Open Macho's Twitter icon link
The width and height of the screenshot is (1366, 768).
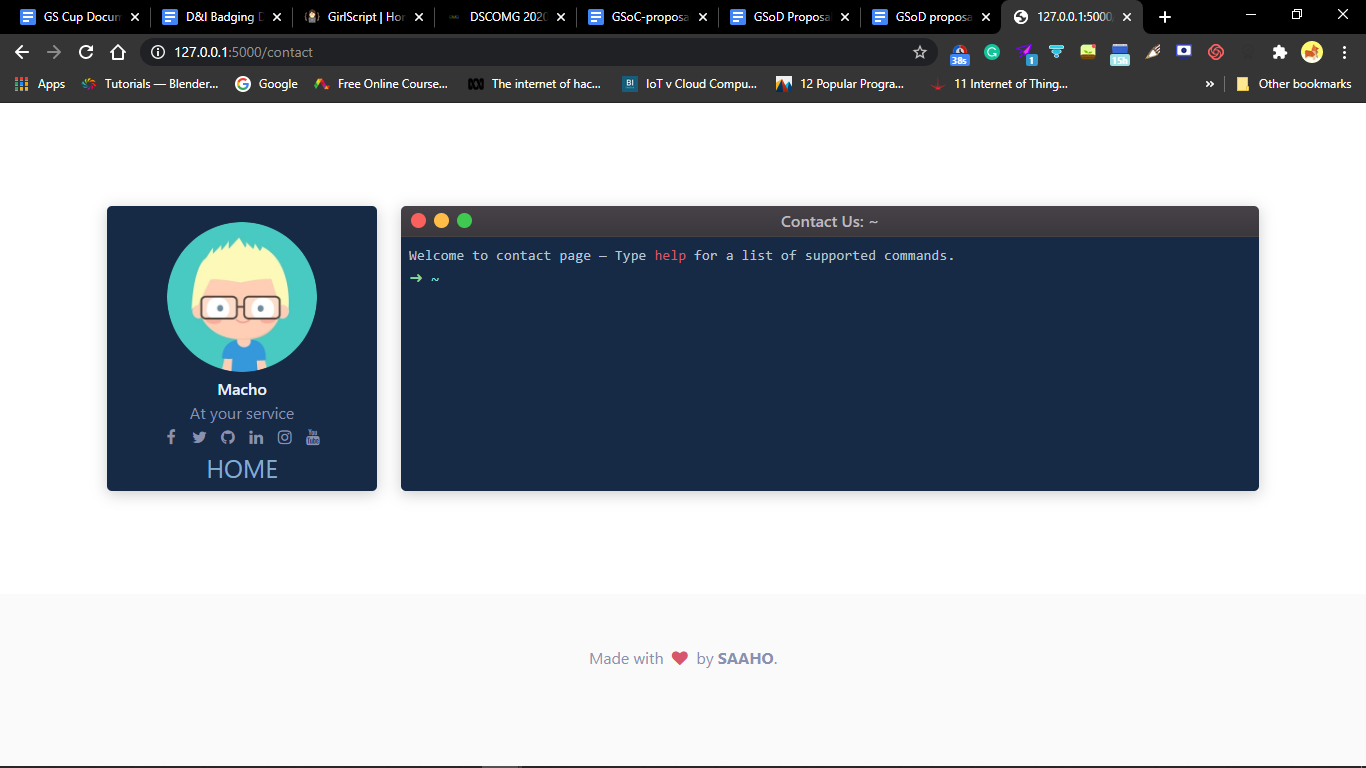click(x=199, y=437)
